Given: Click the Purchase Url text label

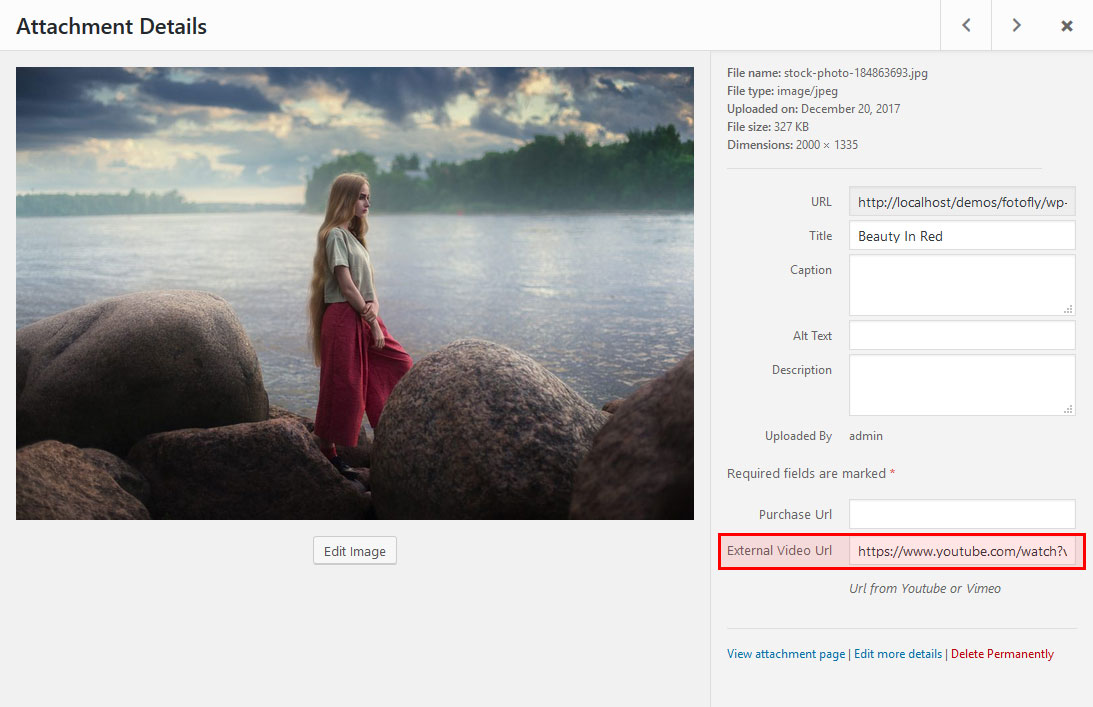Looking at the screenshot, I should 795,514.
